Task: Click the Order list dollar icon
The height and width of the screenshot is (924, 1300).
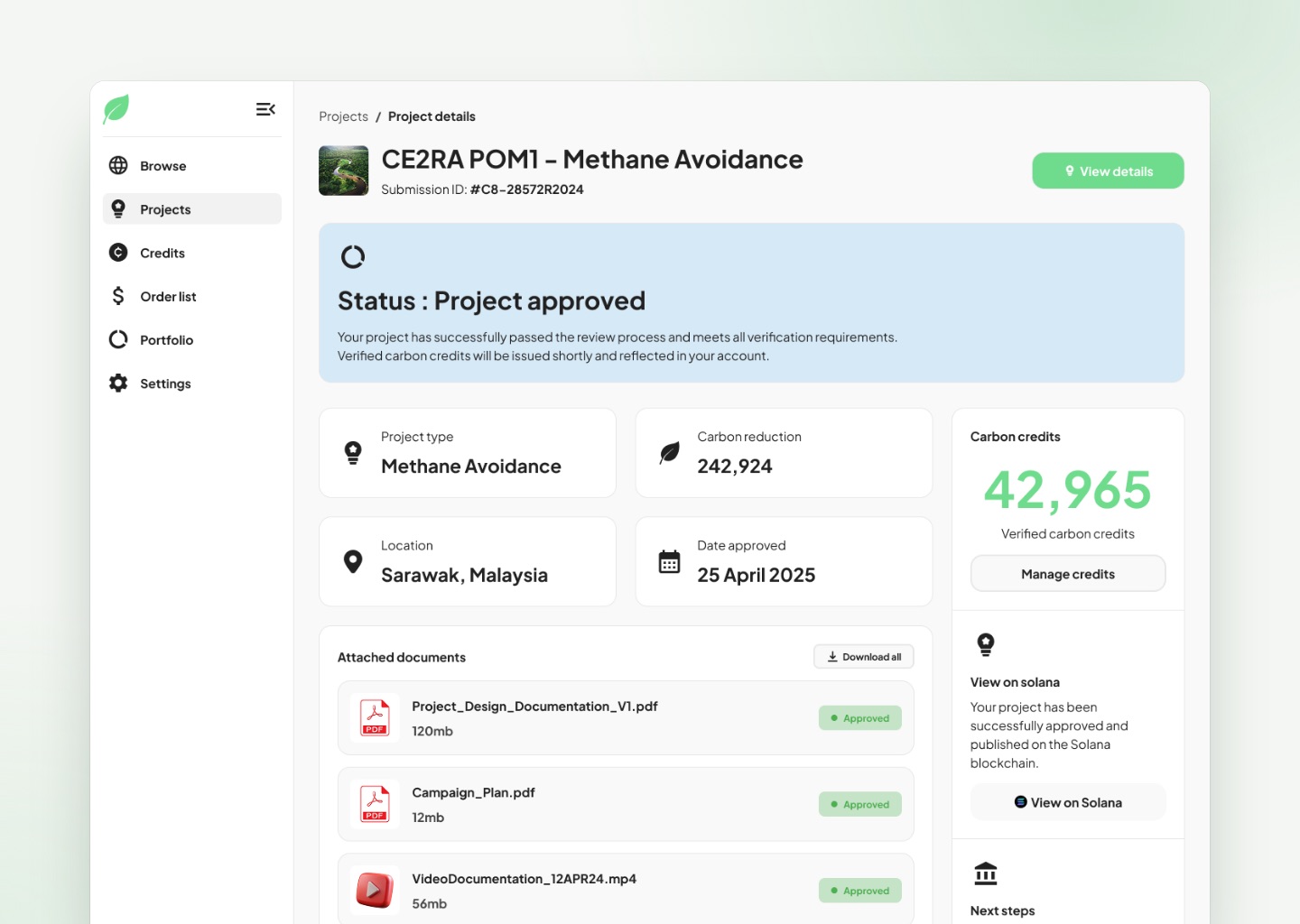Action: pyautogui.click(x=118, y=296)
